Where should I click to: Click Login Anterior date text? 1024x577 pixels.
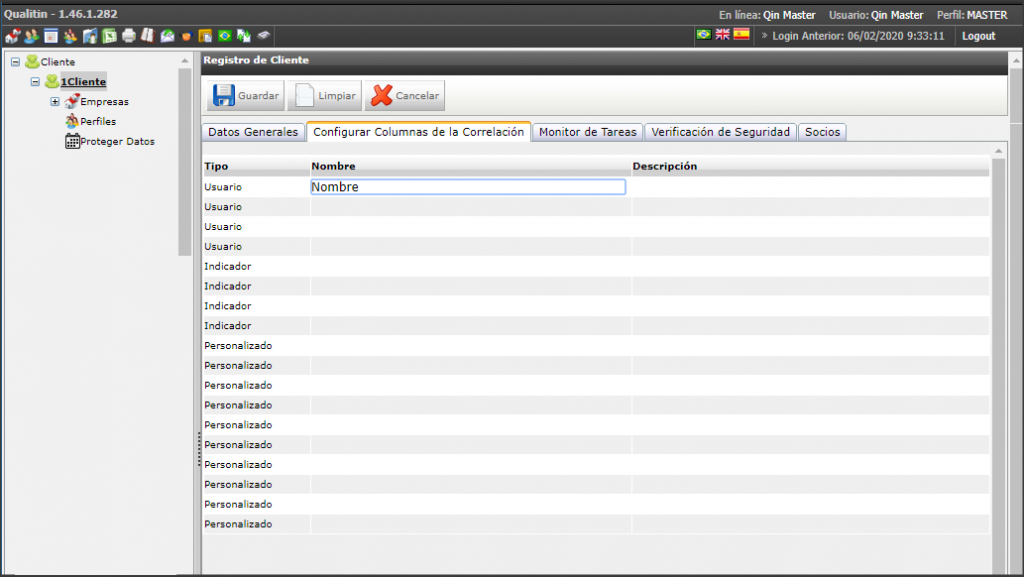tap(858, 36)
